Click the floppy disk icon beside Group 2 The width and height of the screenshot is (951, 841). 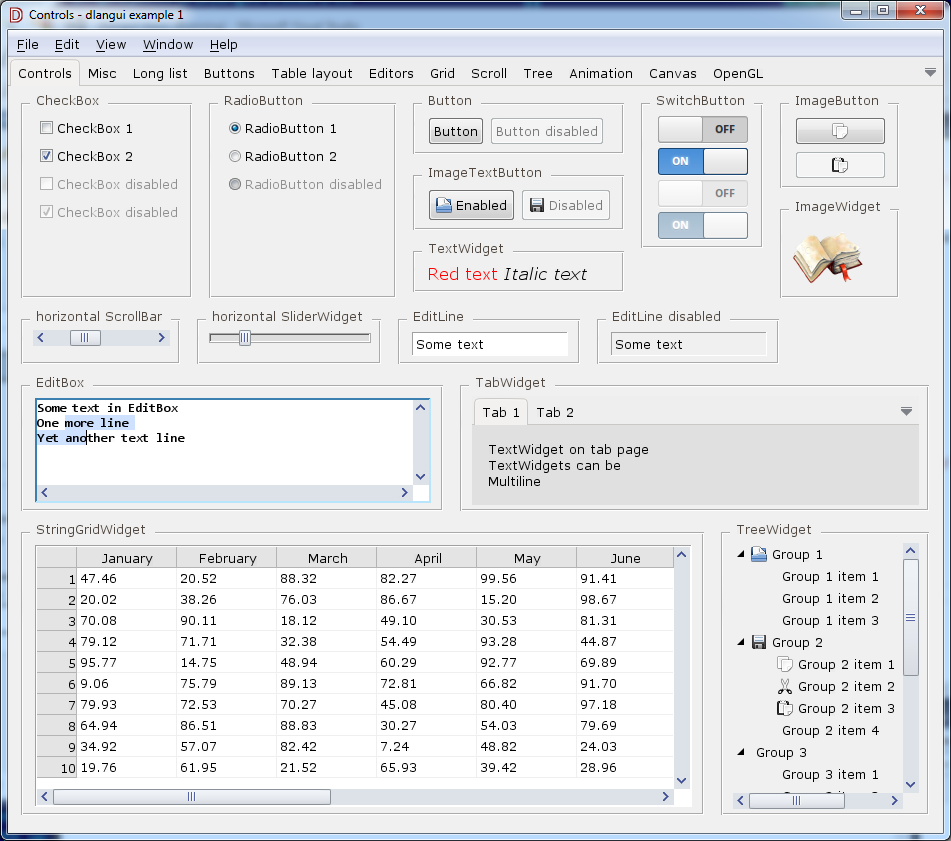pyautogui.click(x=759, y=643)
